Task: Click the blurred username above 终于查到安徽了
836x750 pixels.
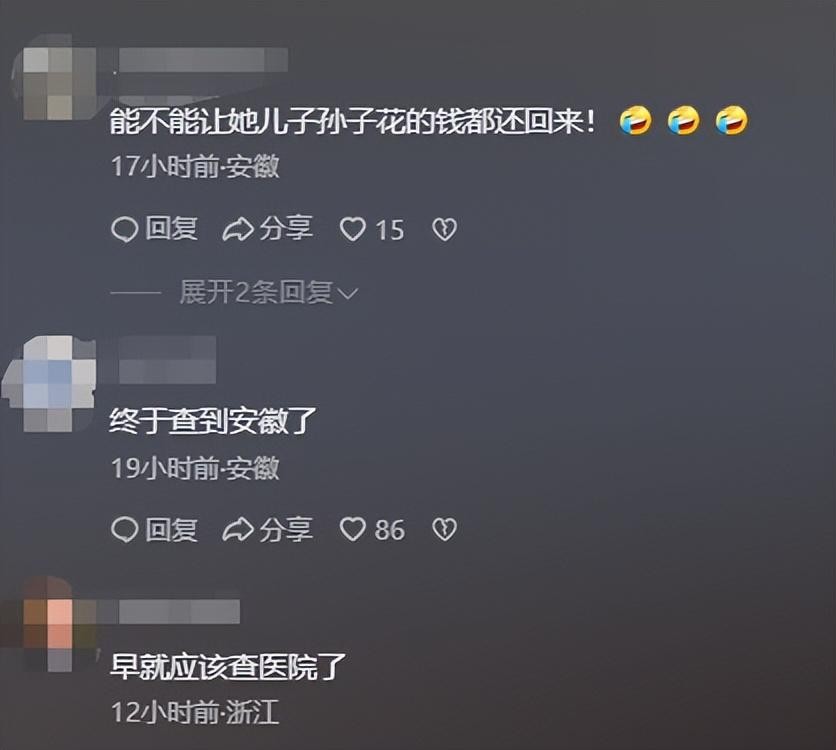Action: 167,360
